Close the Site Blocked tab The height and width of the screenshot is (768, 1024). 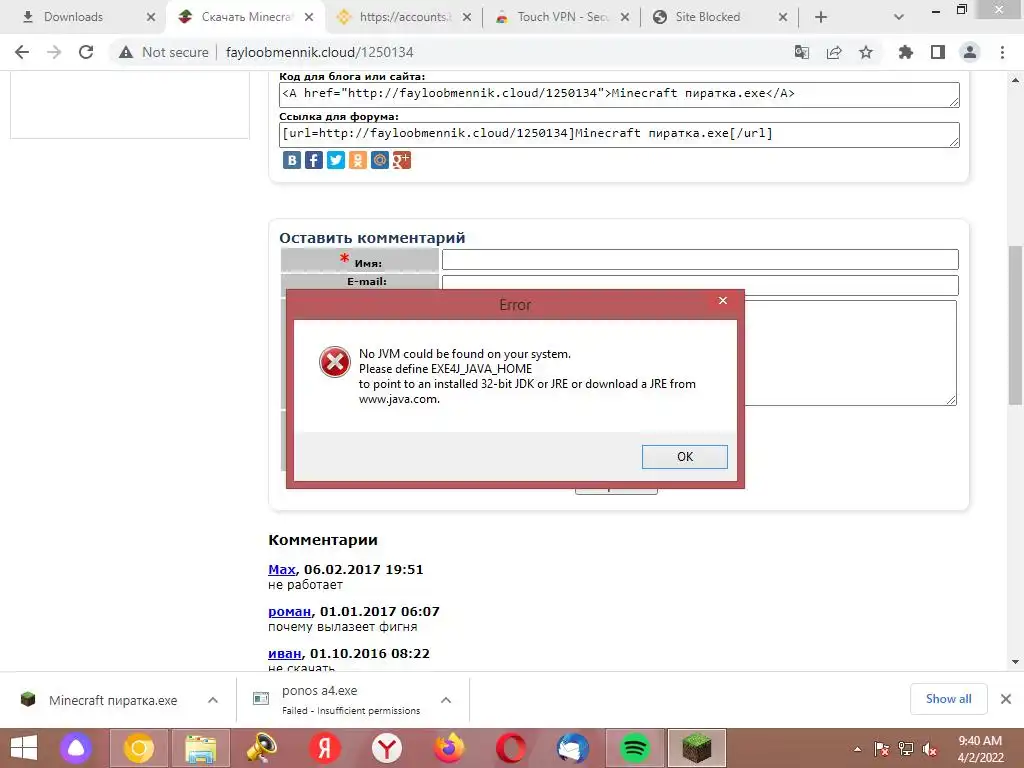click(x=783, y=17)
